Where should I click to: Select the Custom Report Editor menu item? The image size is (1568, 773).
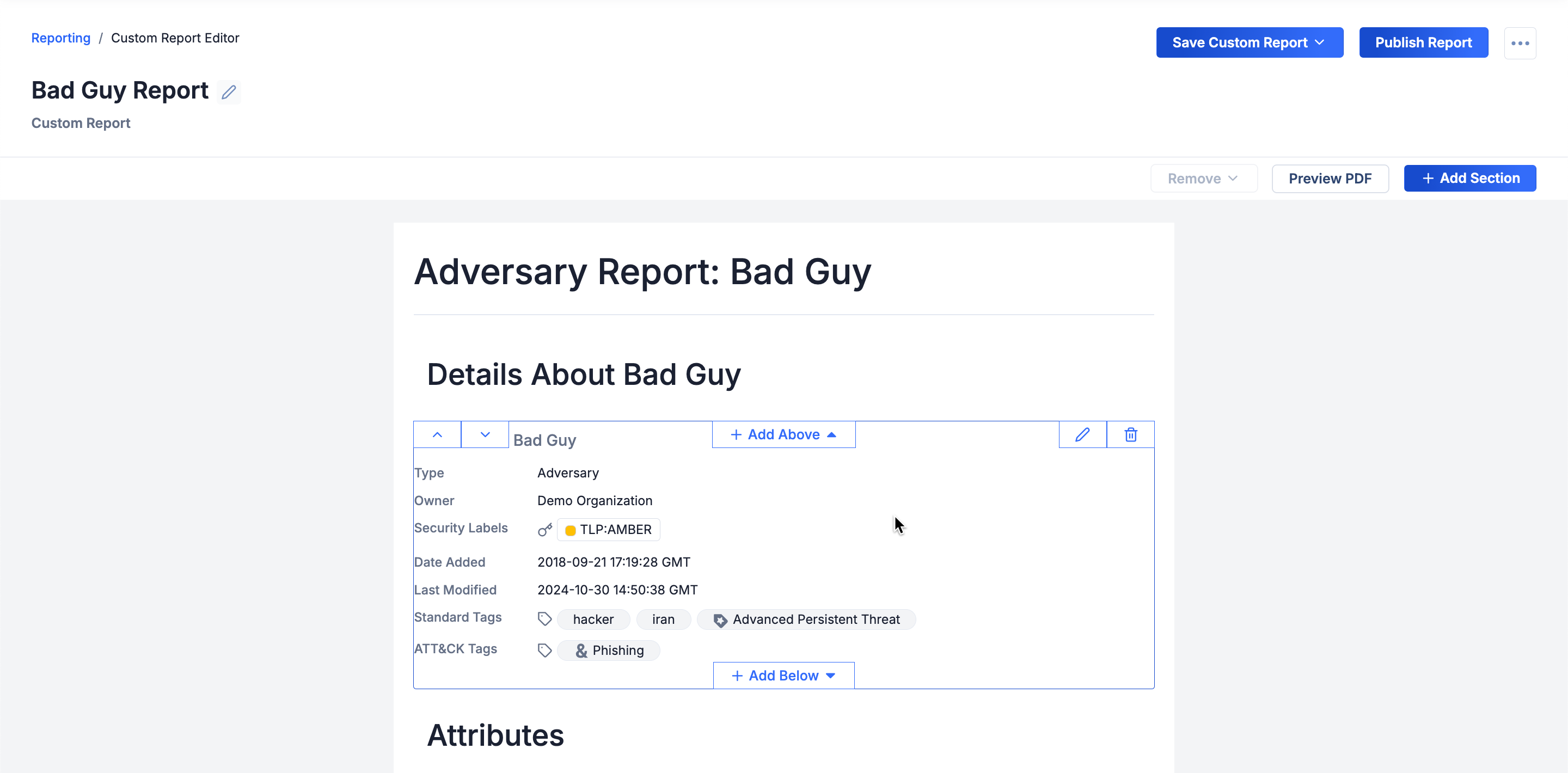[x=175, y=38]
